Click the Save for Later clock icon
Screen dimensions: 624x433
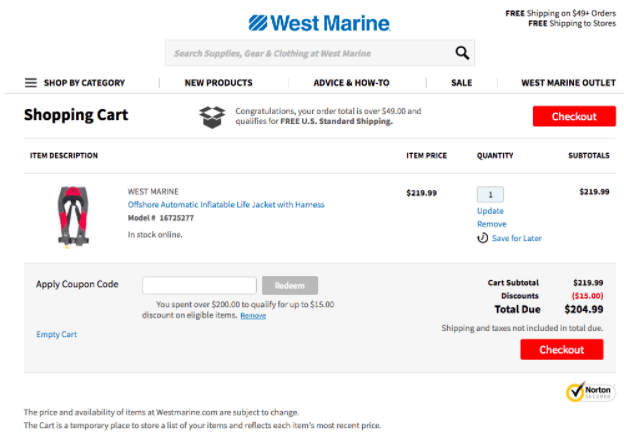483,238
